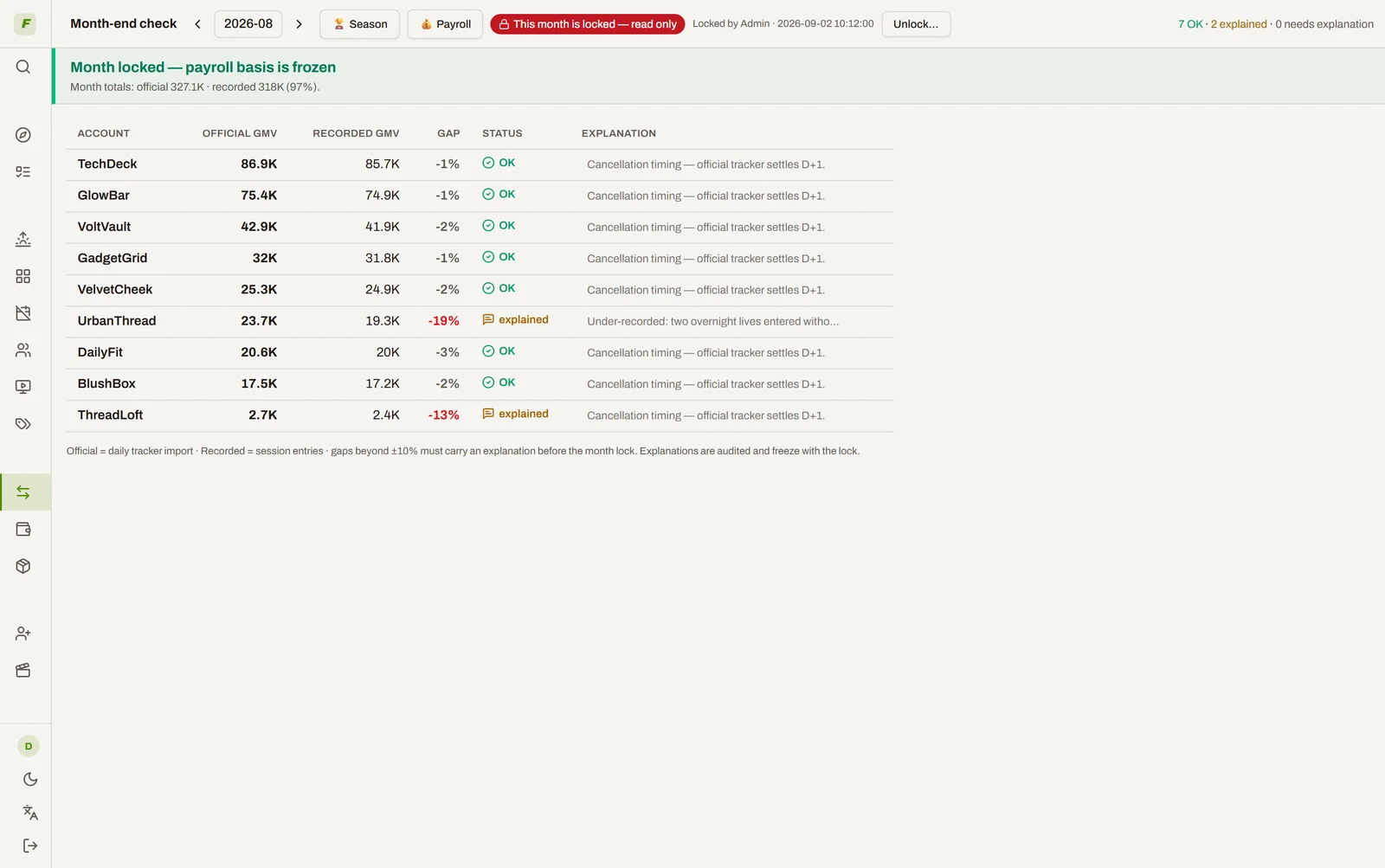Click the footnote about Official and Recorded

(463, 451)
